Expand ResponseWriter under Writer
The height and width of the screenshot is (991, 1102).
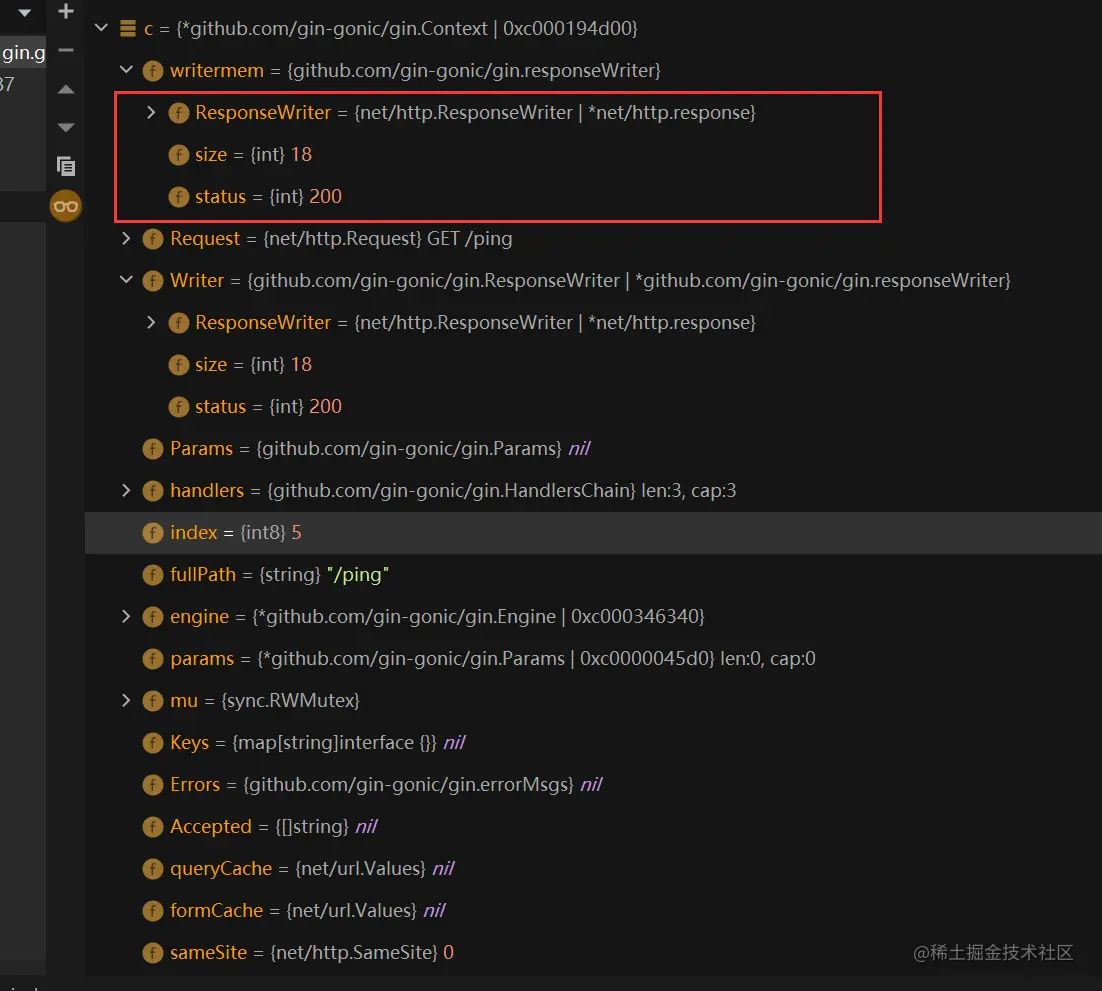tap(151, 322)
